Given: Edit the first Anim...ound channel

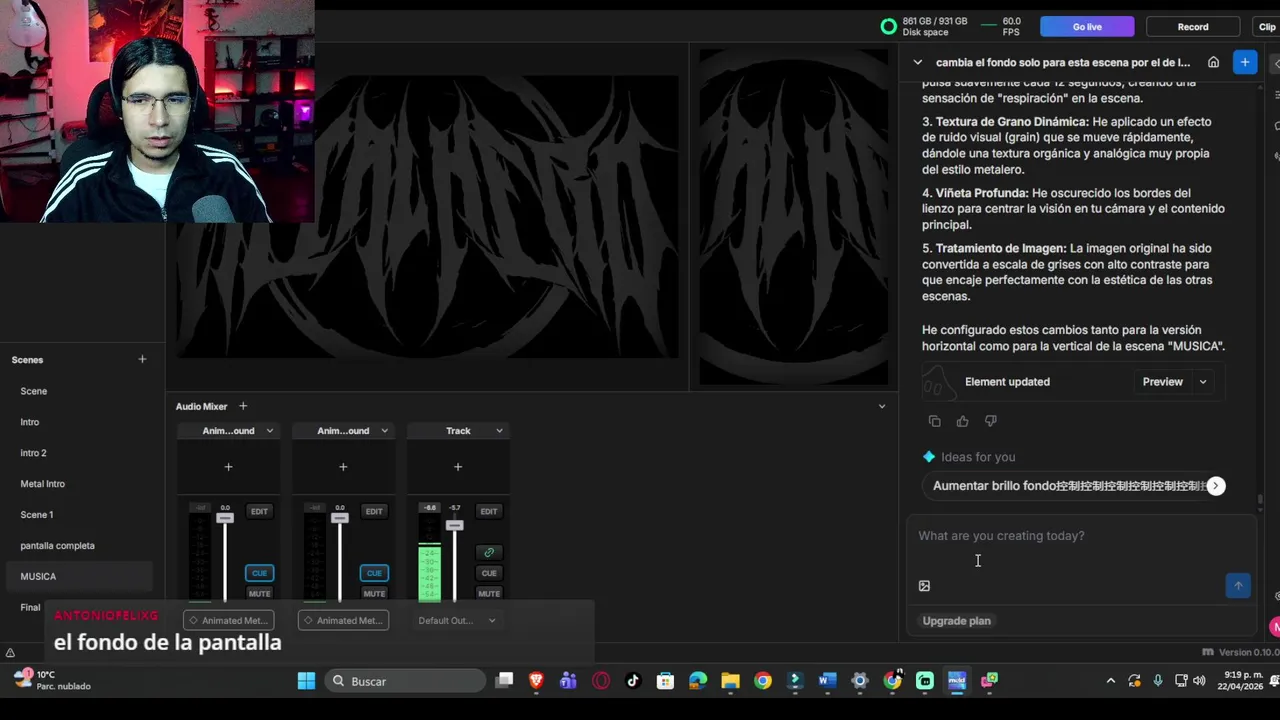Looking at the screenshot, I should coord(259,511).
